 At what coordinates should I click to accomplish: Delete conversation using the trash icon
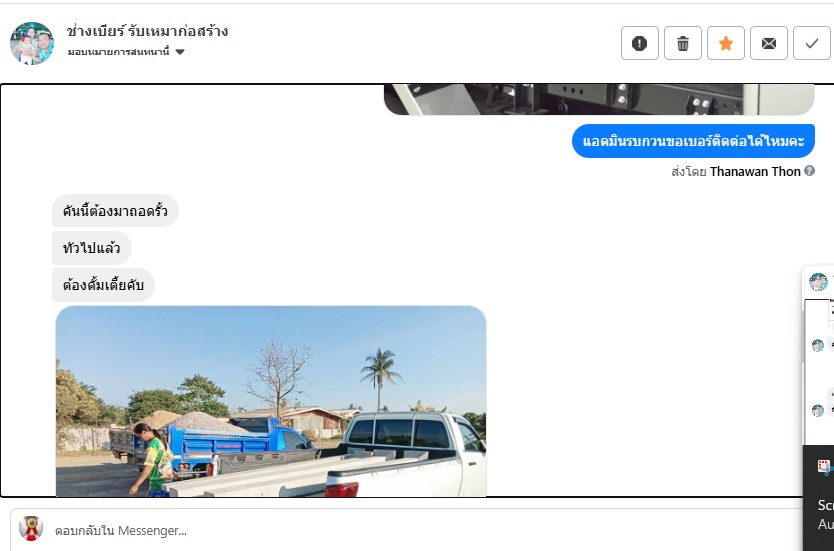[x=682, y=43]
